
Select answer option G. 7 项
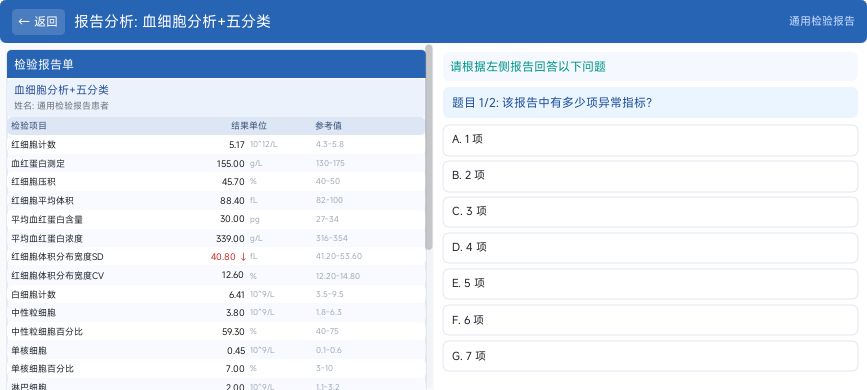[x=650, y=357]
